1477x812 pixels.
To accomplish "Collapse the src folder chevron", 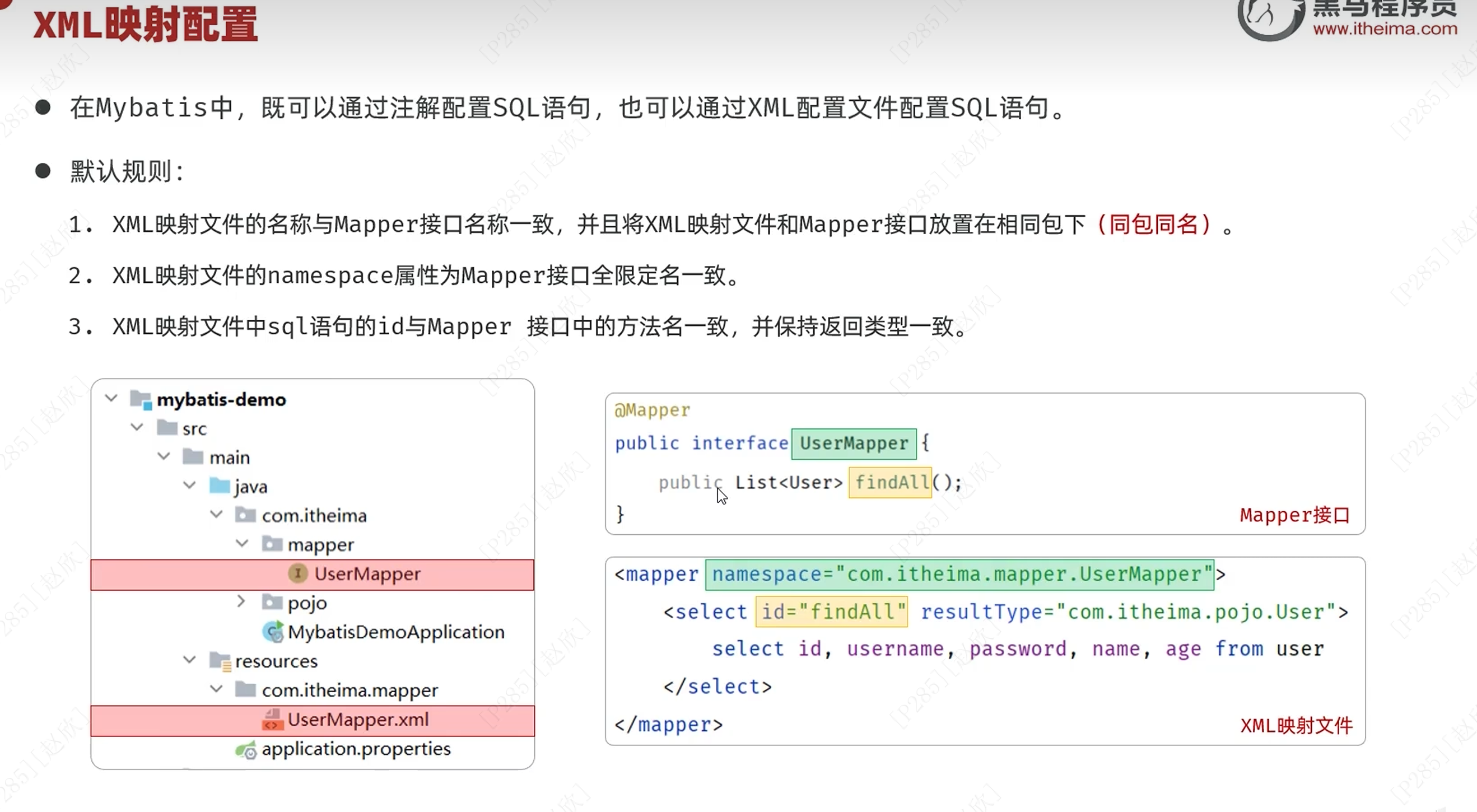I will [137, 427].
